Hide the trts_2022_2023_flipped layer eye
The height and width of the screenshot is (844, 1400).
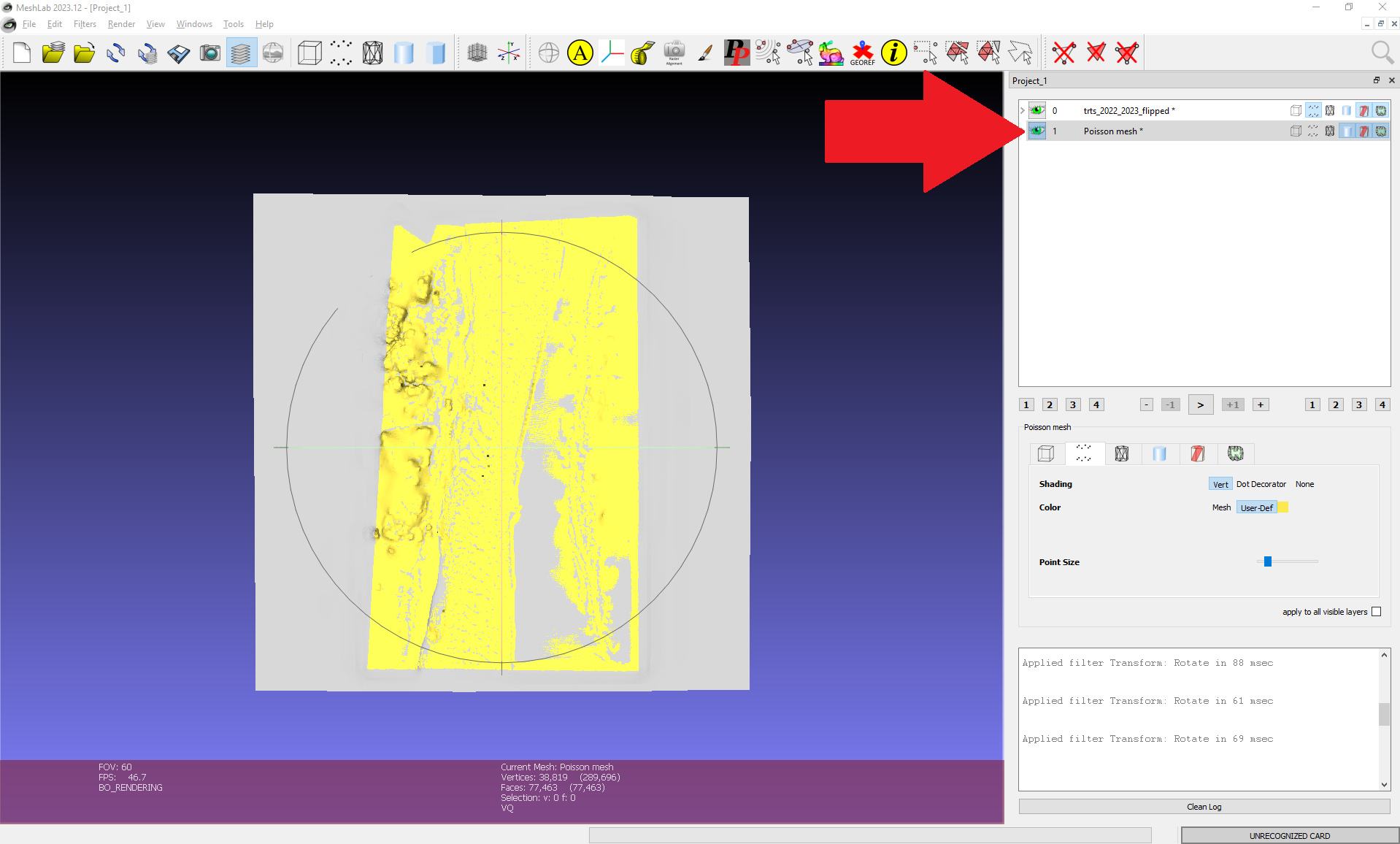coord(1036,110)
